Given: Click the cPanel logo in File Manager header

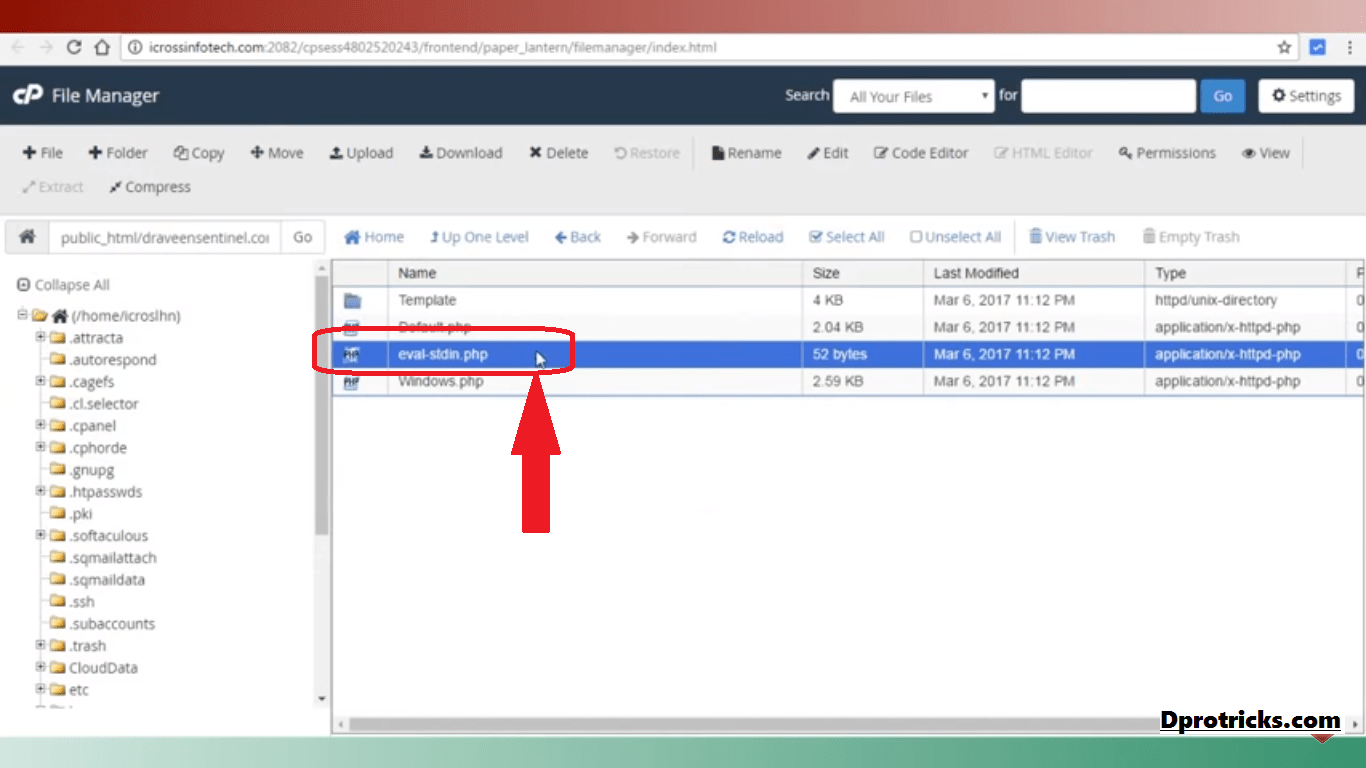Looking at the screenshot, I should pos(27,95).
